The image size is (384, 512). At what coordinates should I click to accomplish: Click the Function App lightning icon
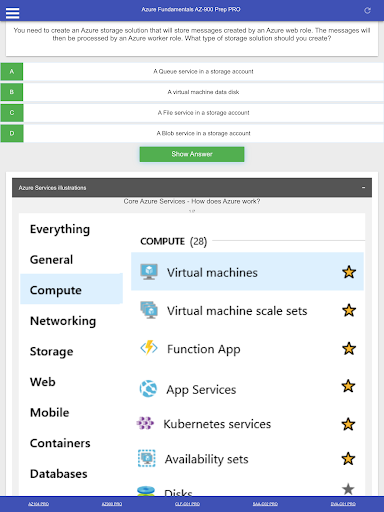pos(149,348)
